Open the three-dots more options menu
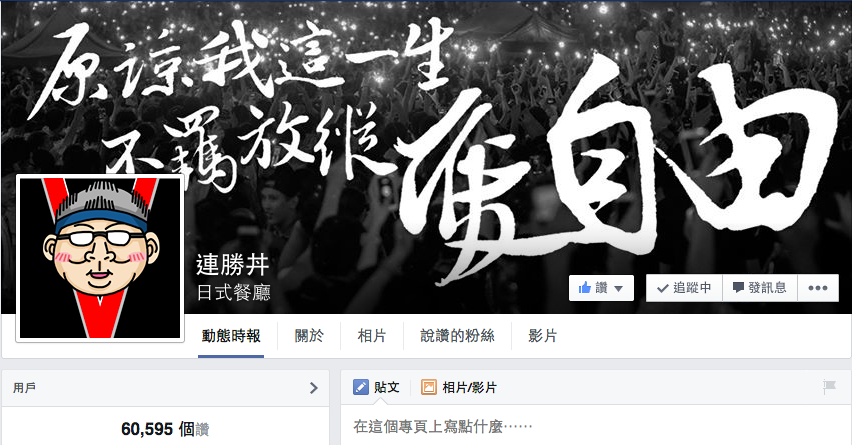This screenshot has width=852, height=445. click(x=818, y=288)
